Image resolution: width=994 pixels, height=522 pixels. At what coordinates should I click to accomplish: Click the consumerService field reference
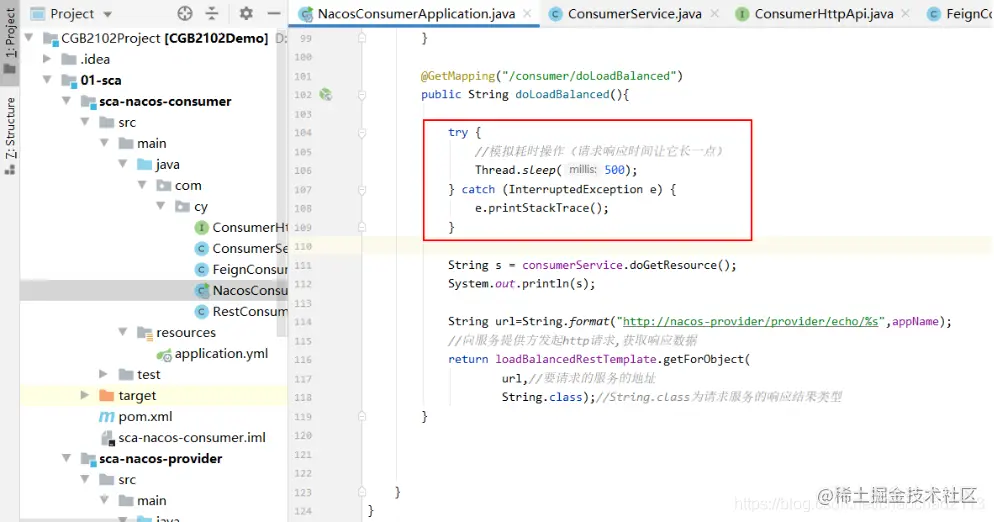click(x=572, y=264)
